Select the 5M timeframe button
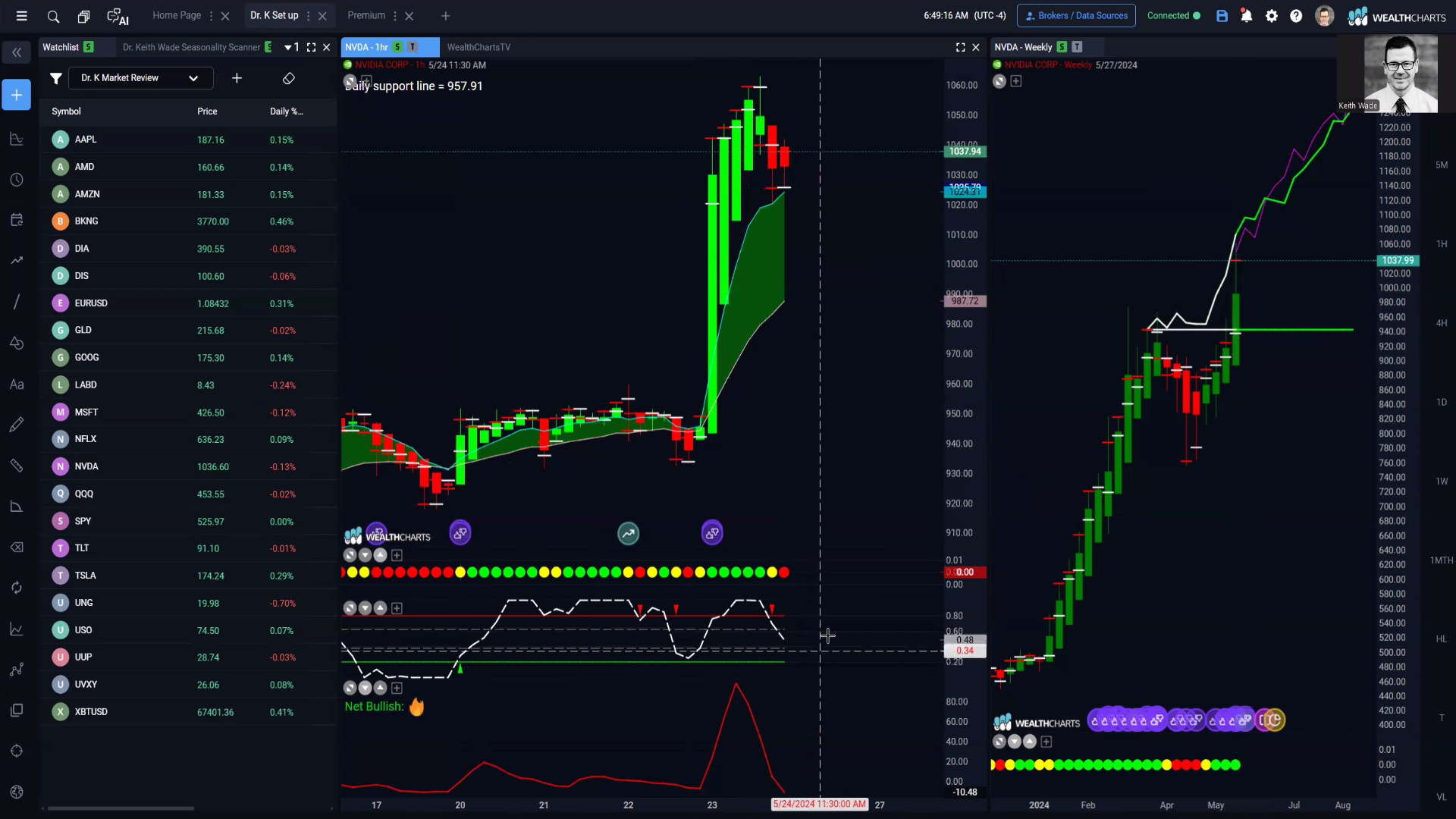1456x819 pixels. (x=1442, y=165)
